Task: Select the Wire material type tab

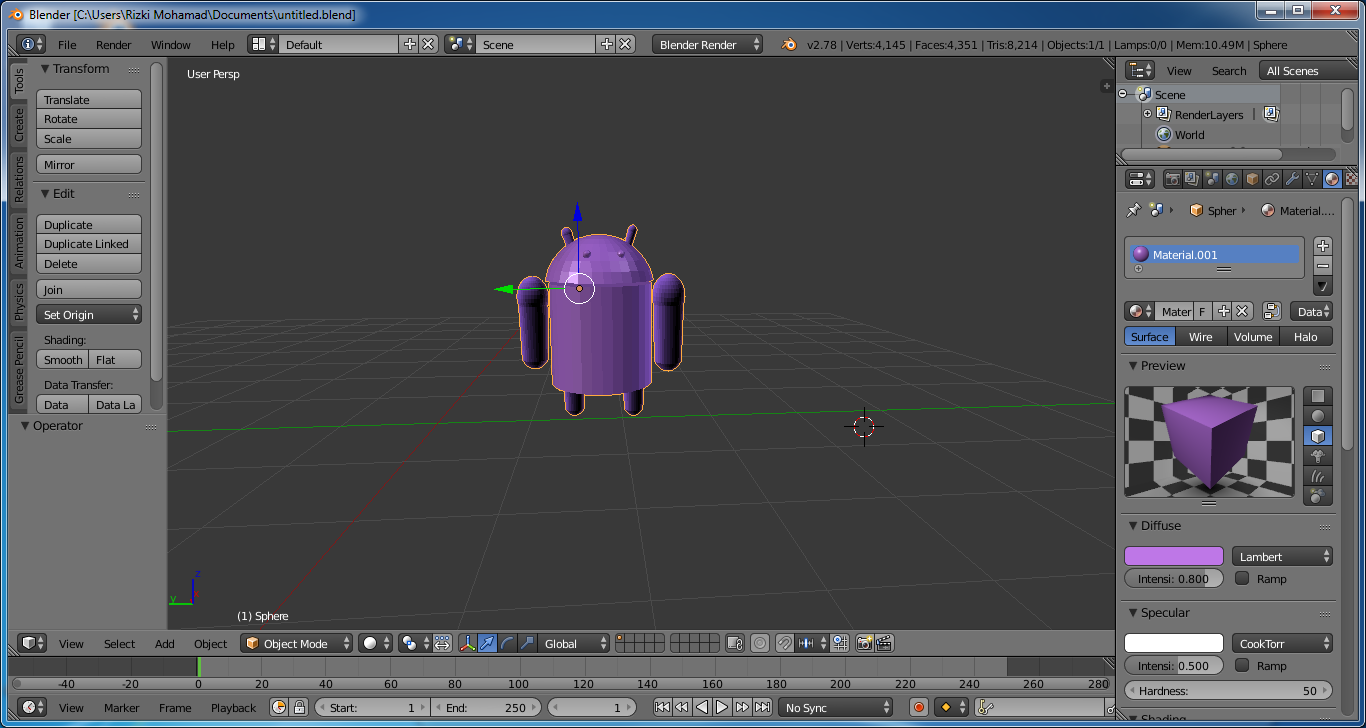Action: tap(1201, 337)
